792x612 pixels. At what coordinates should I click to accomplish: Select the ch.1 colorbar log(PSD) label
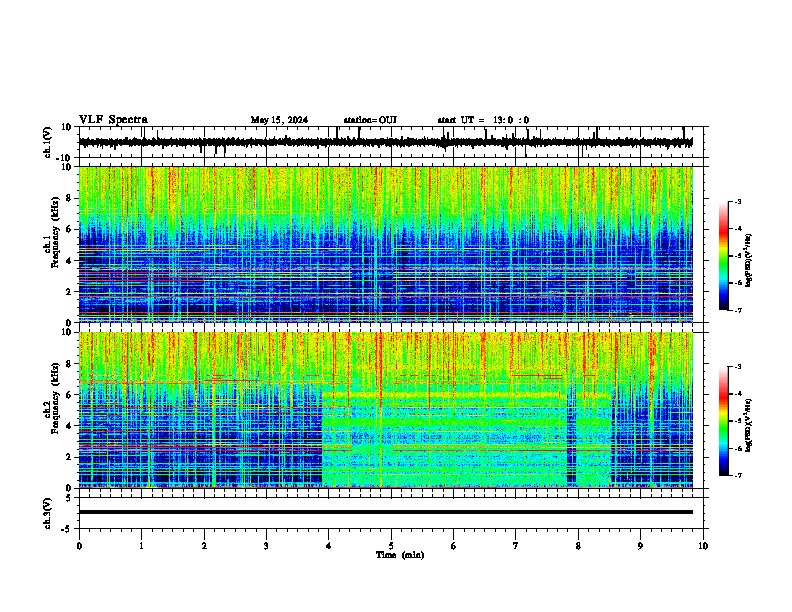click(x=748, y=261)
